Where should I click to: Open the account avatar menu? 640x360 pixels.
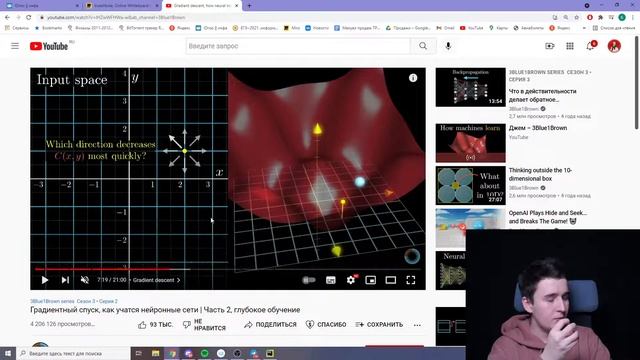coord(614,46)
